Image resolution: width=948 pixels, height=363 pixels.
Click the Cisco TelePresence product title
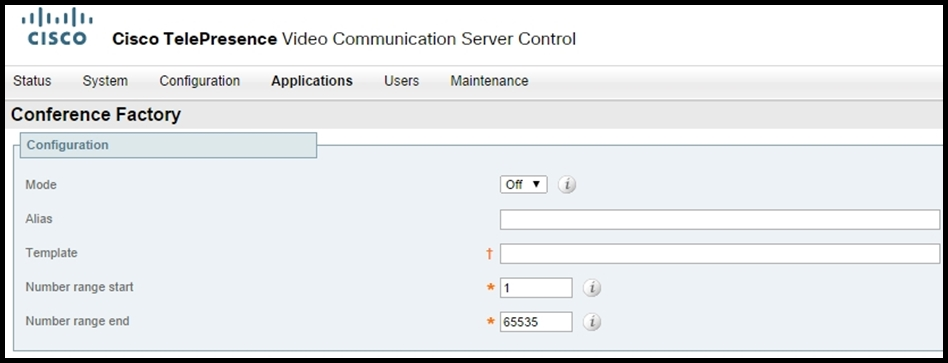pyautogui.click(x=344, y=39)
